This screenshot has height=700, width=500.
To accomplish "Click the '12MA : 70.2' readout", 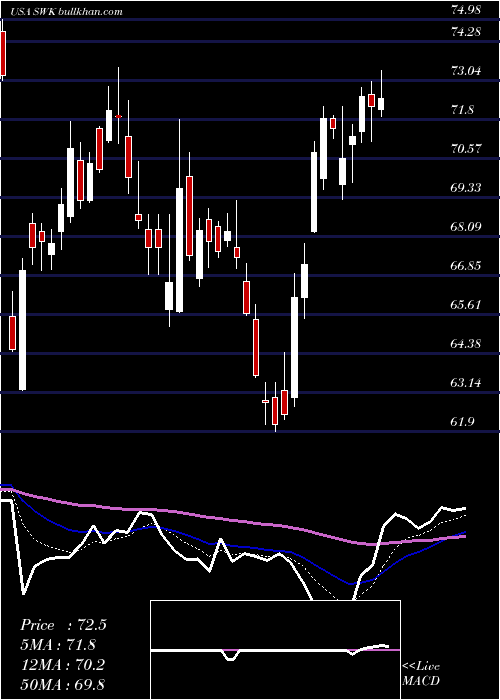I will [x=62, y=665].
